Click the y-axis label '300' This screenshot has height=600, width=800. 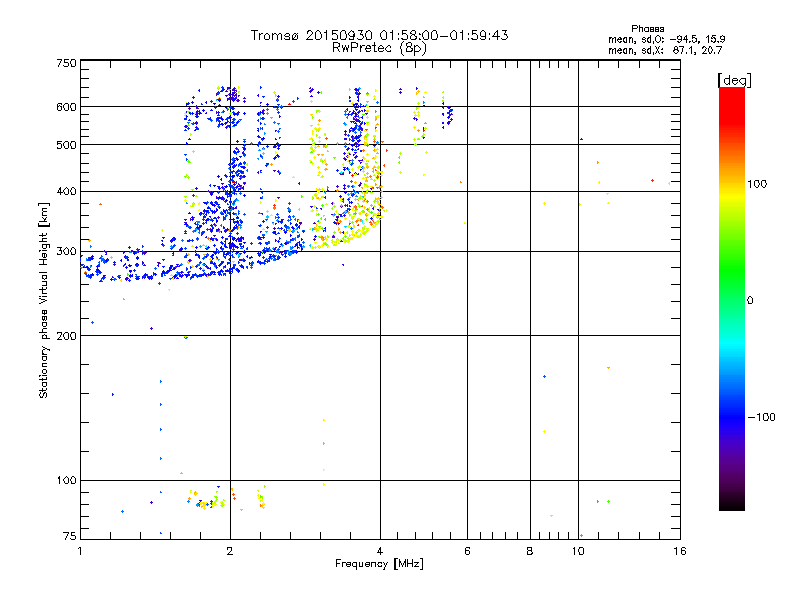66,252
